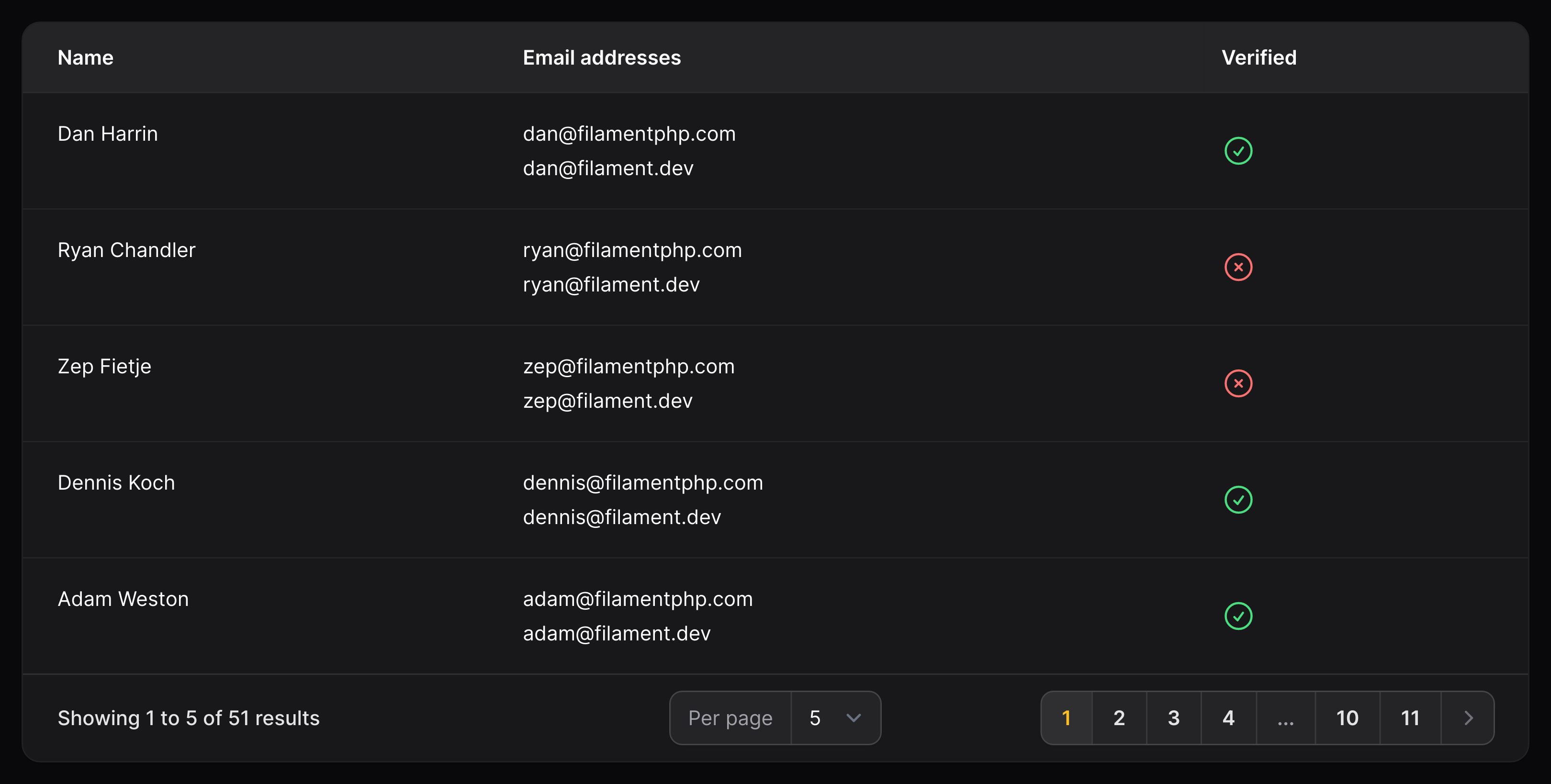The width and height of the screenshot is (1551, 784).
Task: Click the red unverified icon for Zep Fietje
Action: [x=1238, y=383]
